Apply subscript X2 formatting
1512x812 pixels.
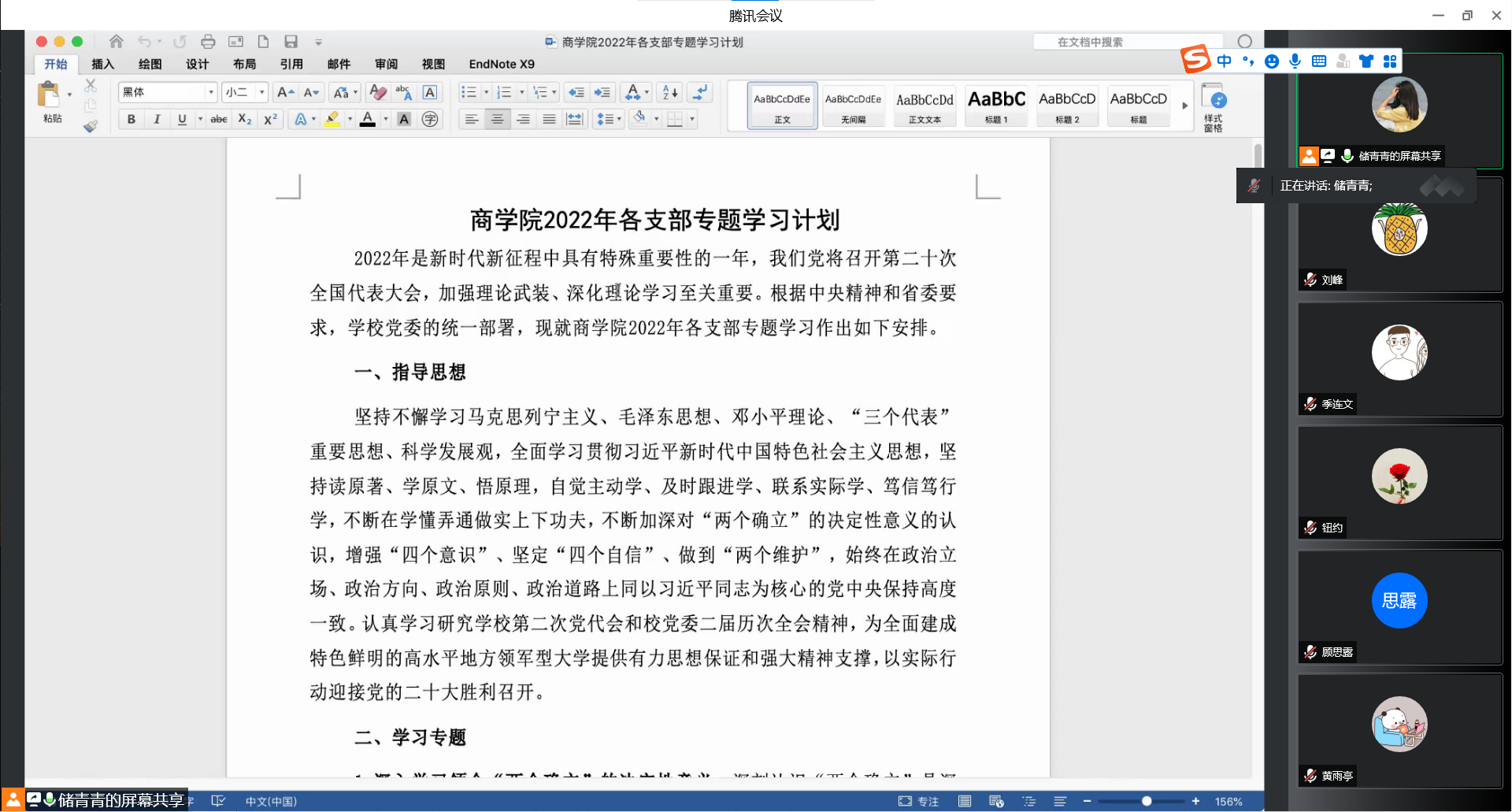click(245, 119)
